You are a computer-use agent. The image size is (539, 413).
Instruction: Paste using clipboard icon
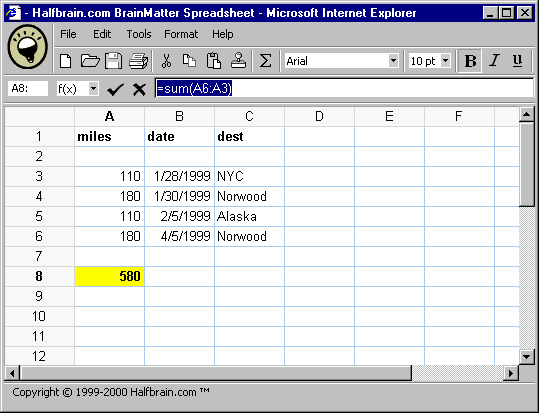(x=213, y=61)
